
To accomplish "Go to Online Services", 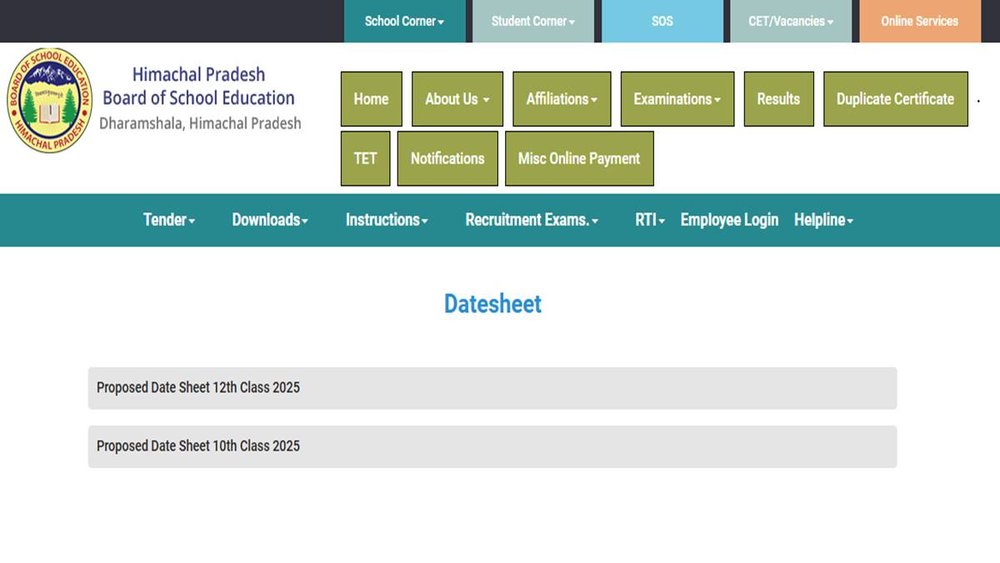I will click(919, 21).
